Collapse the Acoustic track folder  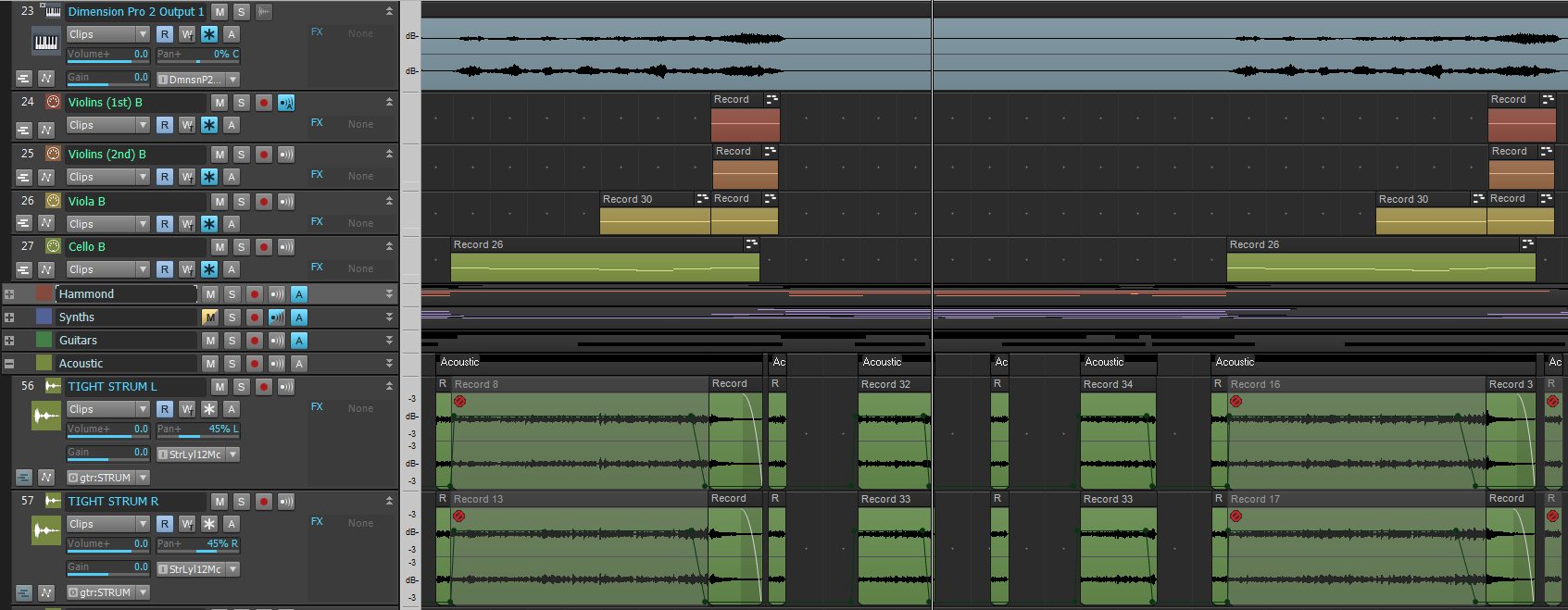pos(9,364)
